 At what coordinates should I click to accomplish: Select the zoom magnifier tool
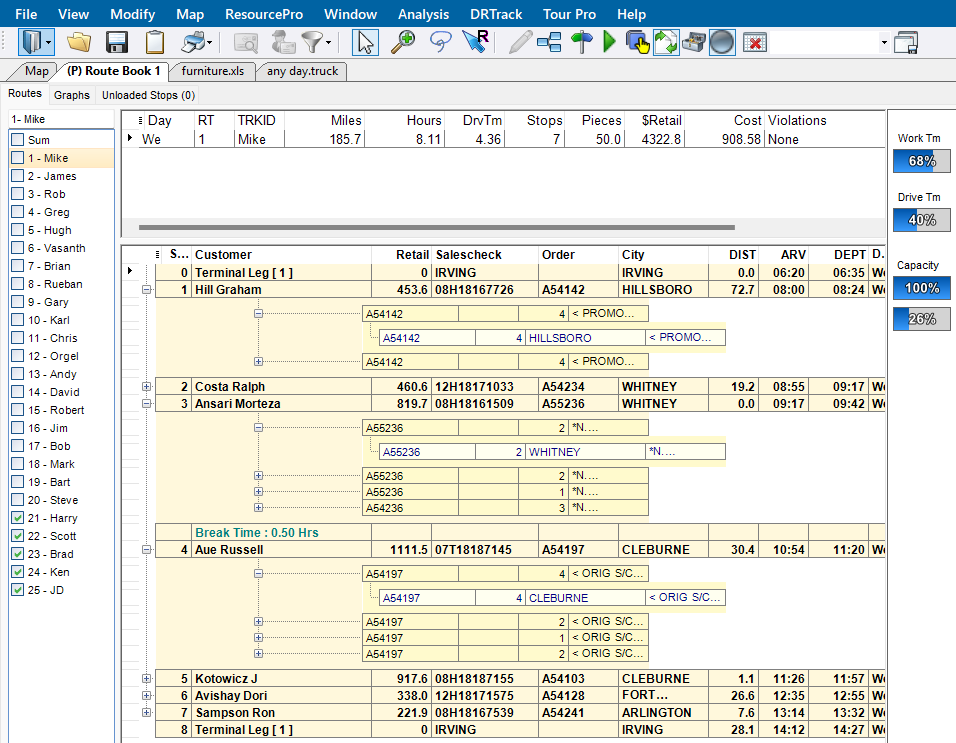402,43
